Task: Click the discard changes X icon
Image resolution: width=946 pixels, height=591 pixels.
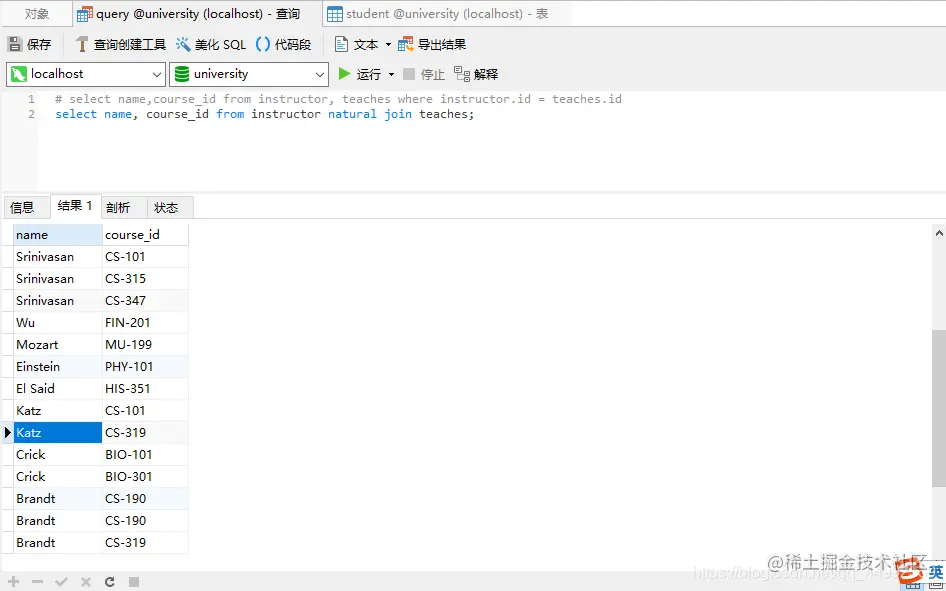Action: pyautogui.click(x=86, y=582)
